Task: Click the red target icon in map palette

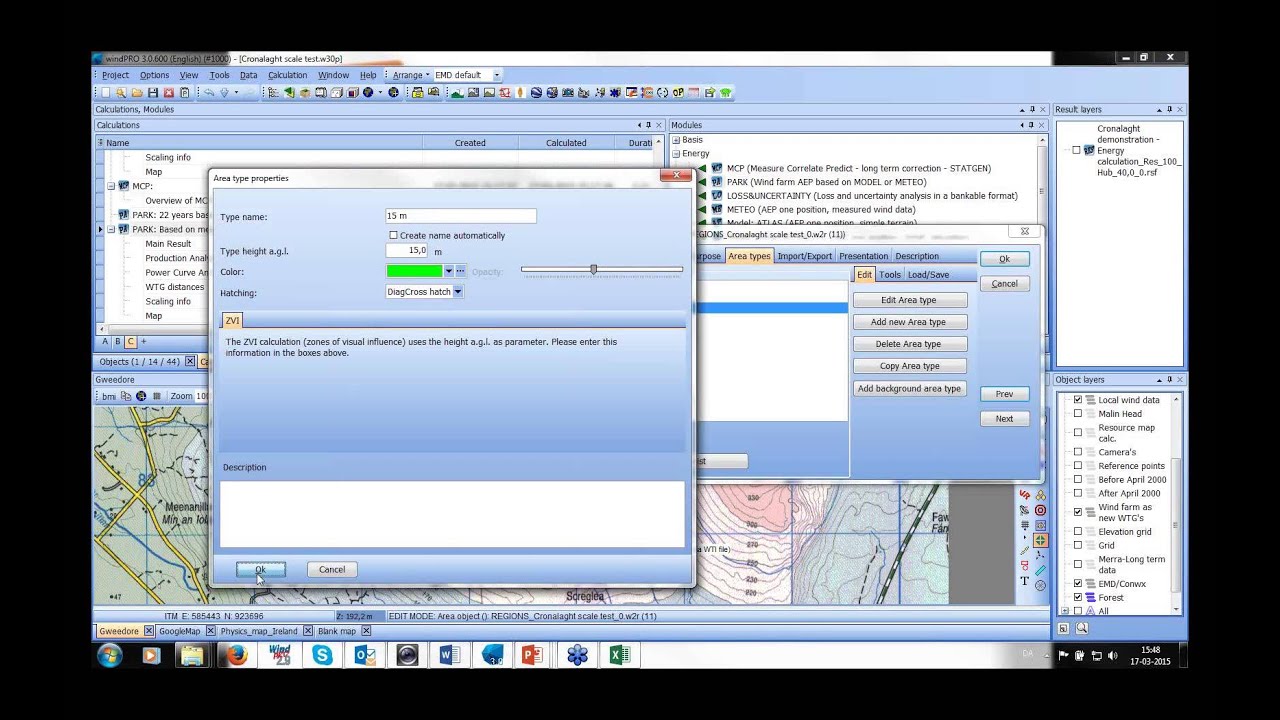Action: pyautogui.click(x=1040, y=510)
